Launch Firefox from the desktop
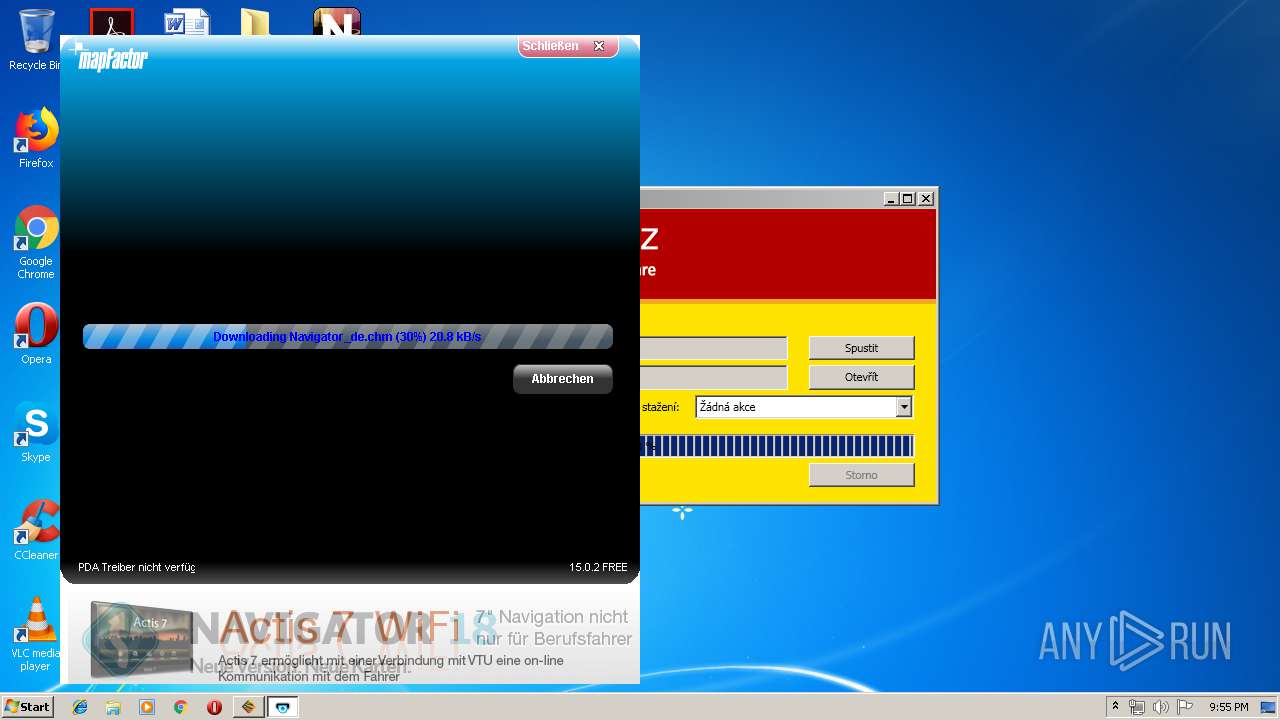This screenshot has width=1280, height=720. click(x=36, y=138)
